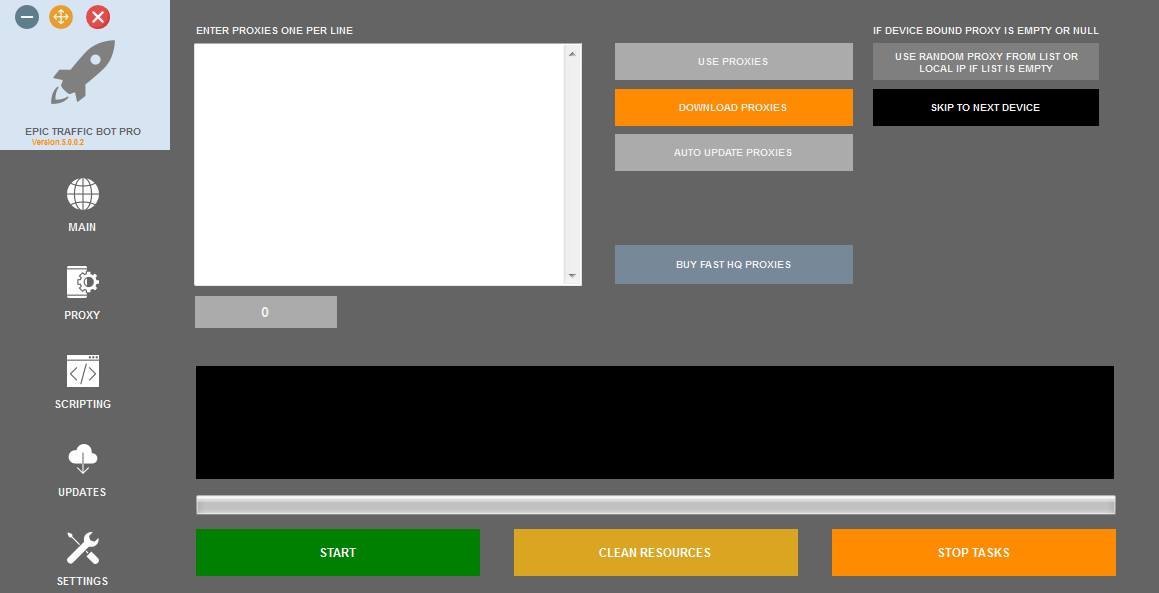Toggle AUTO UPDATE PROXIES

coord(733,152)
